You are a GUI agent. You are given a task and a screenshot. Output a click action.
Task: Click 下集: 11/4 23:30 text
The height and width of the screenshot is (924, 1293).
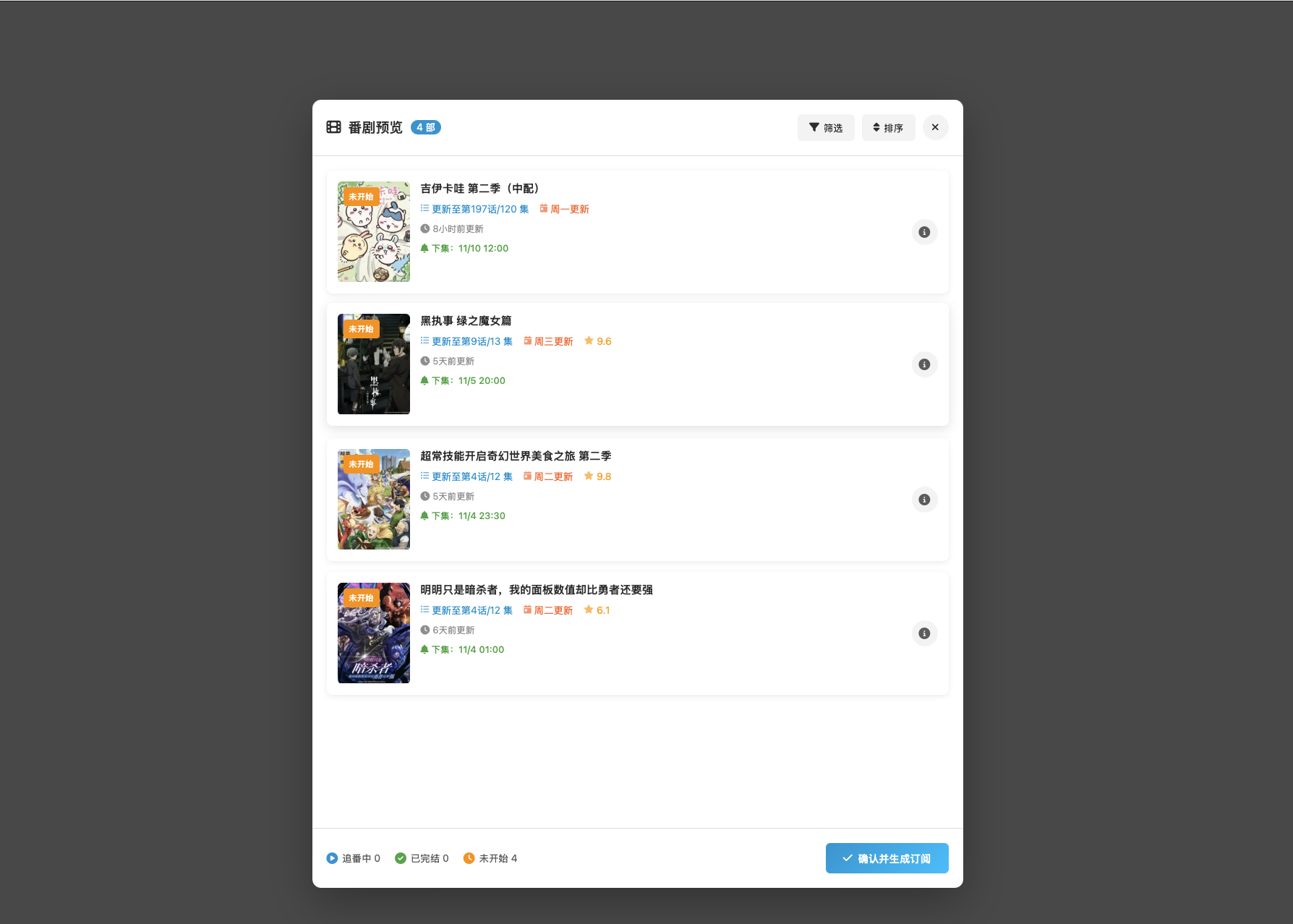pos(463,516)
